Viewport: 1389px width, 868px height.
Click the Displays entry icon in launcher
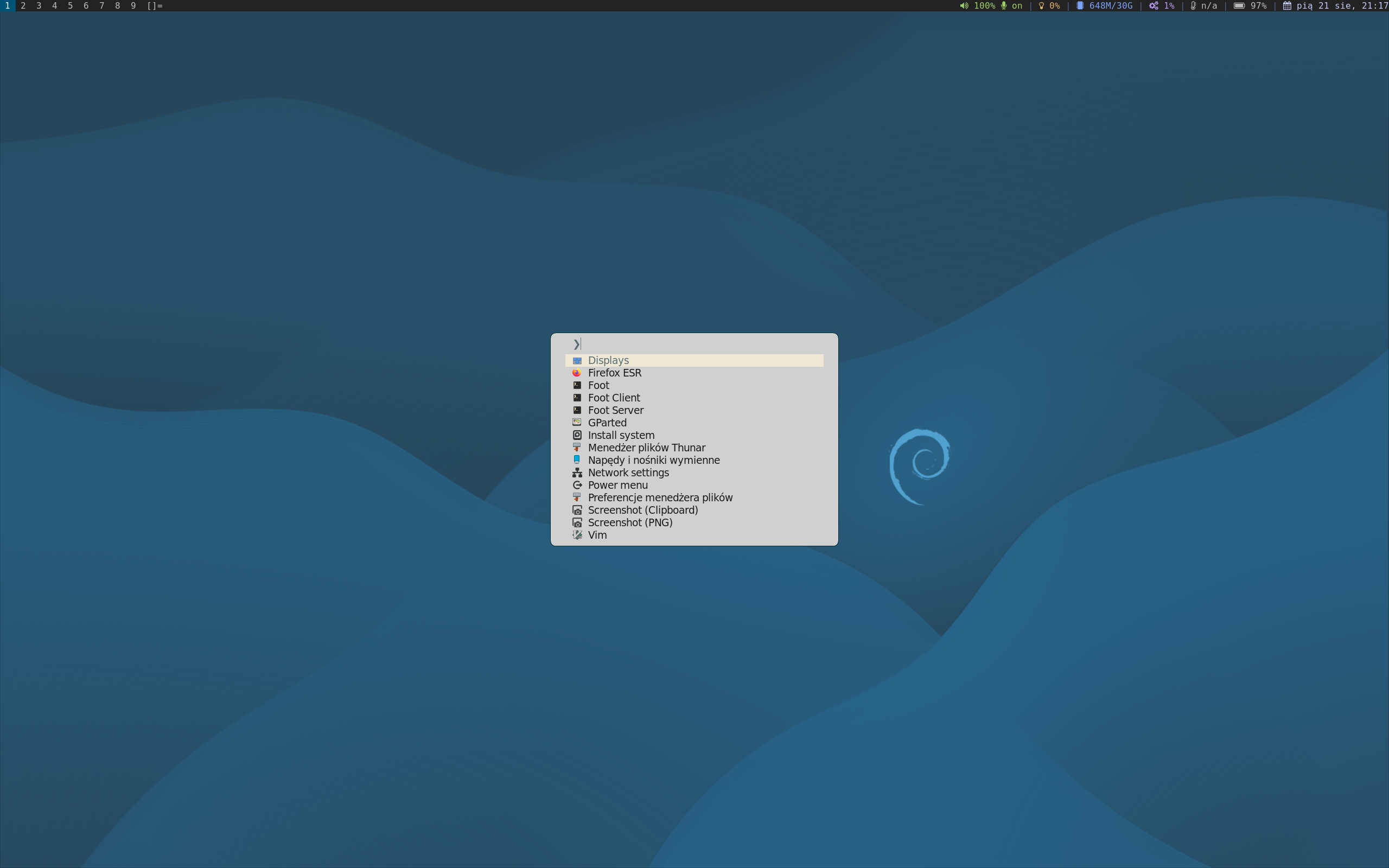tap(577, 361)
